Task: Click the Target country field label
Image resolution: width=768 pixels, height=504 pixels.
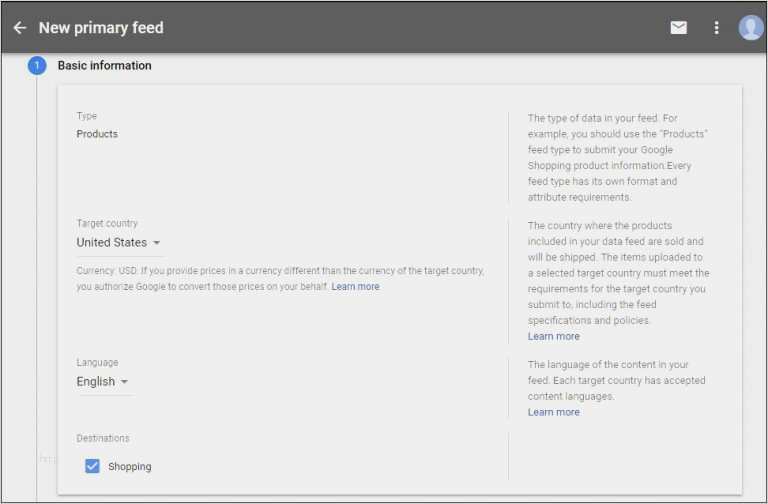Action: pos(107,224)
